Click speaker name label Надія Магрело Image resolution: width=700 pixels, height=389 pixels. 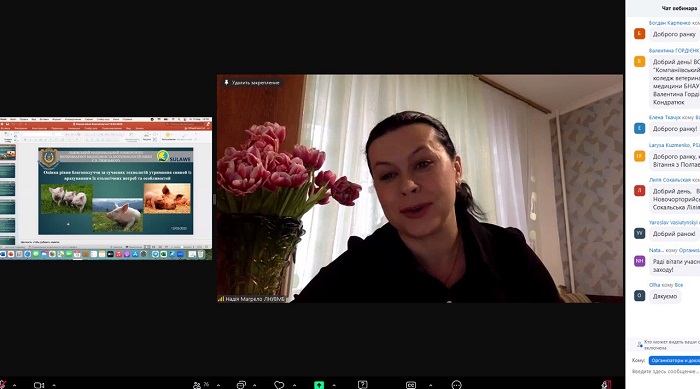(255, 299)
